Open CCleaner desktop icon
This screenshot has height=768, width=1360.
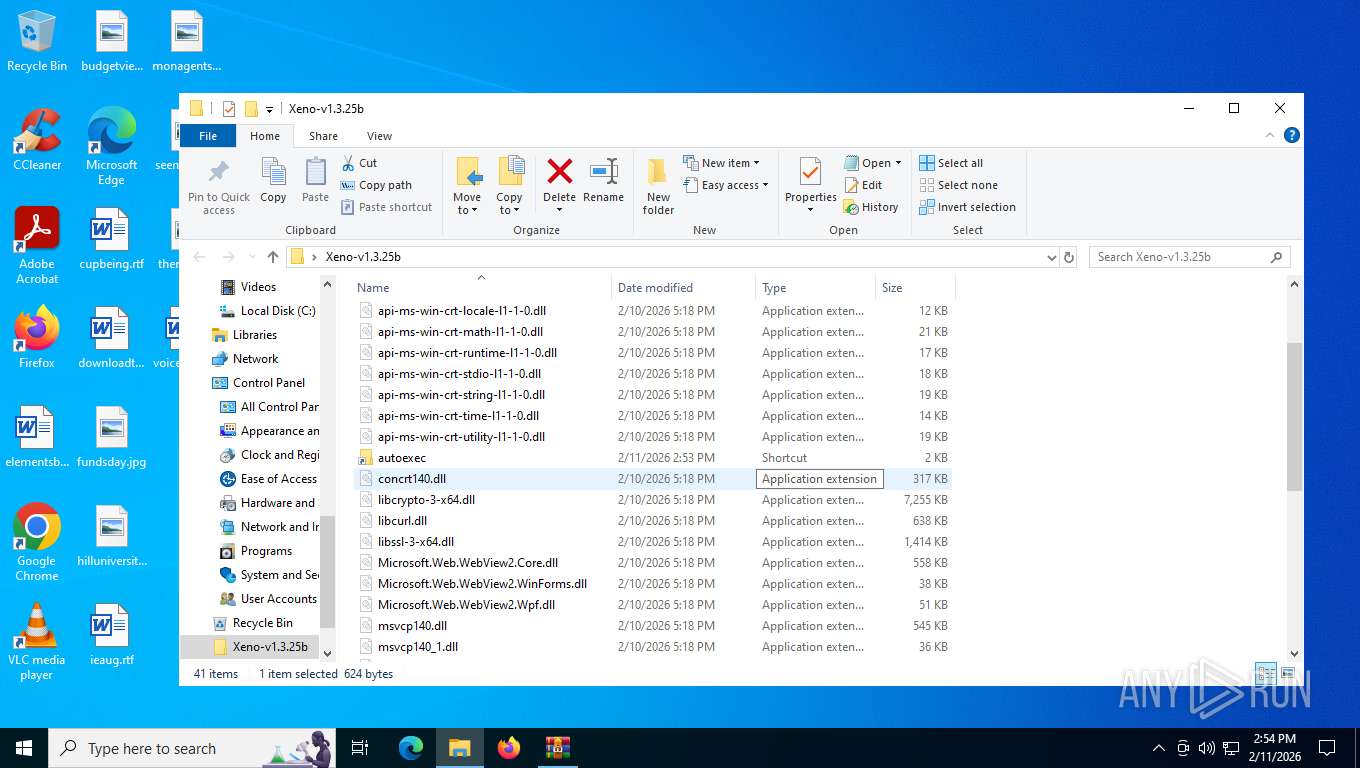(x=37, y=141)
